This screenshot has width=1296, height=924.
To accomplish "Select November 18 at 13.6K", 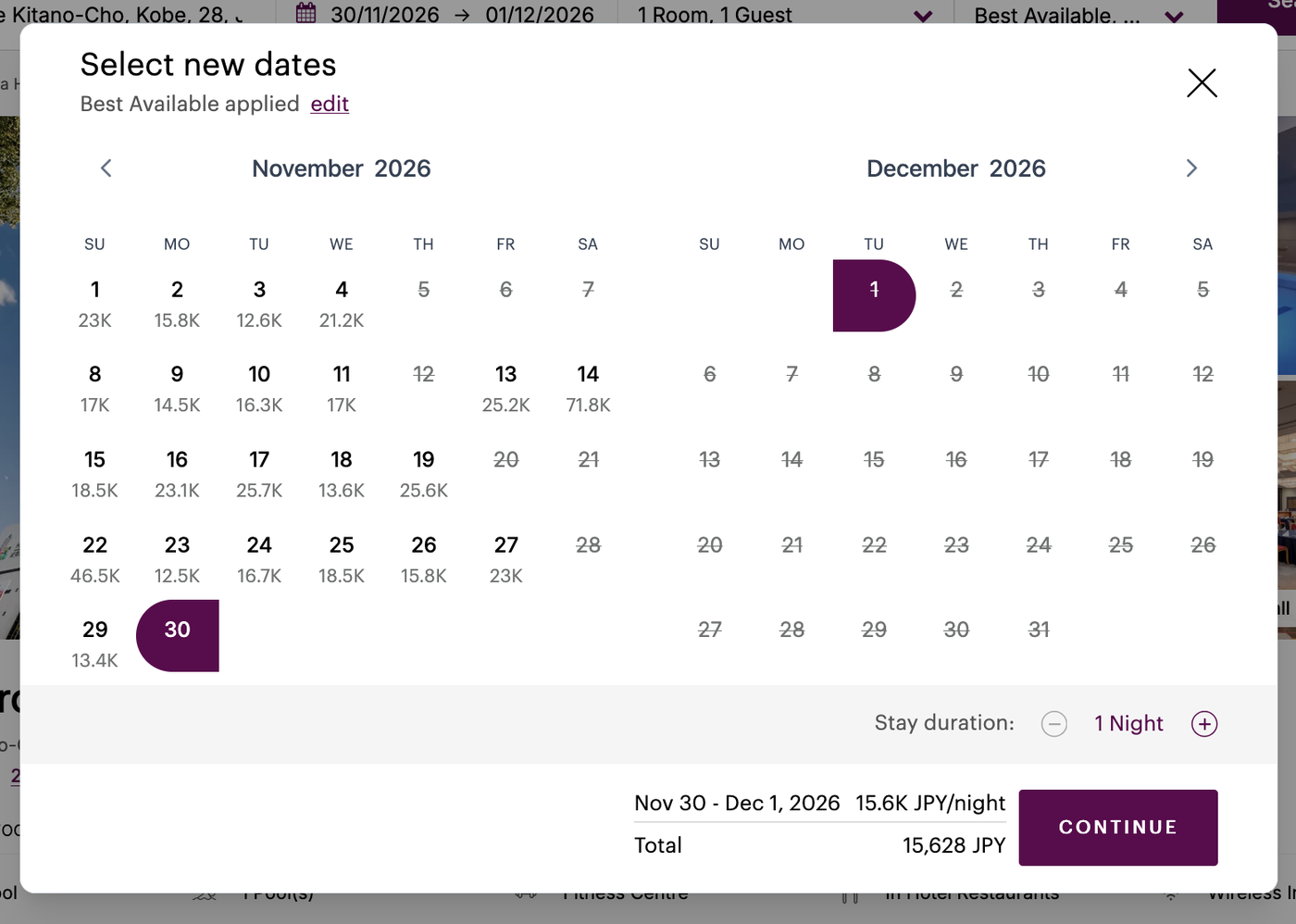I will tap(342, 474).
